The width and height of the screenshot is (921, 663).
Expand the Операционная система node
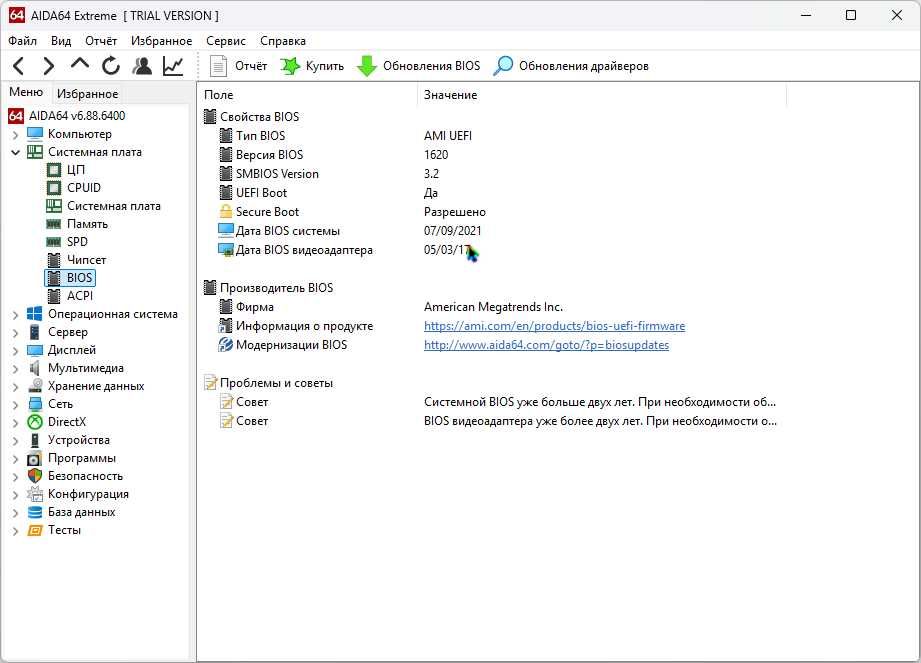[x=15, y=315]
